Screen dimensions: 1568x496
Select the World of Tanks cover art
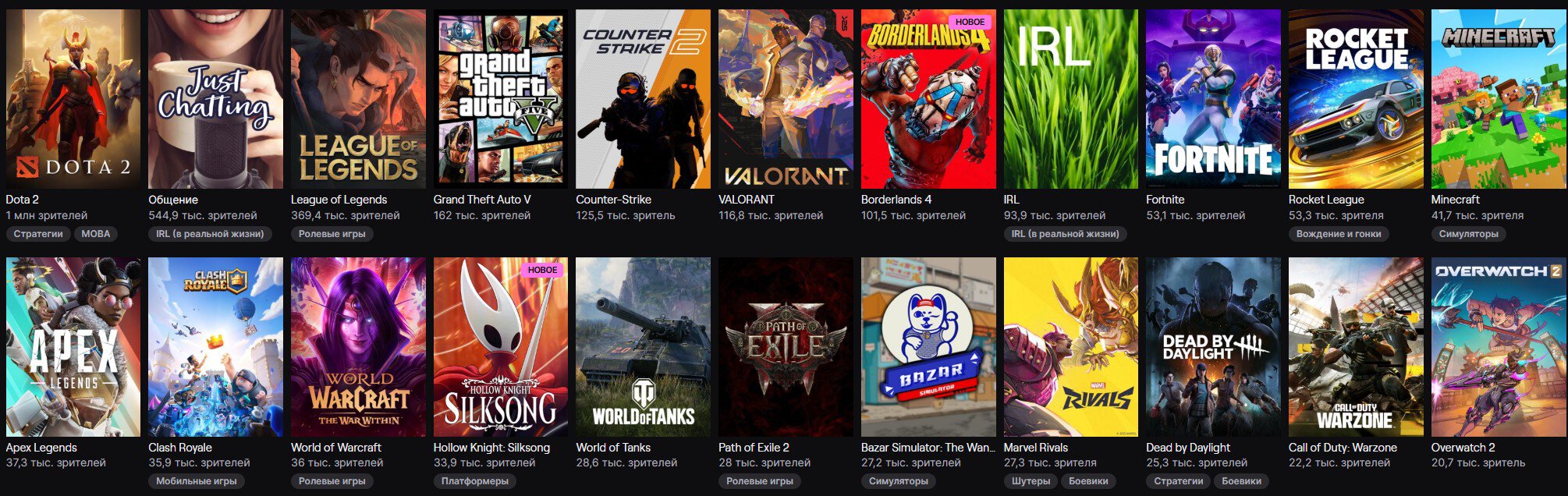644,347
